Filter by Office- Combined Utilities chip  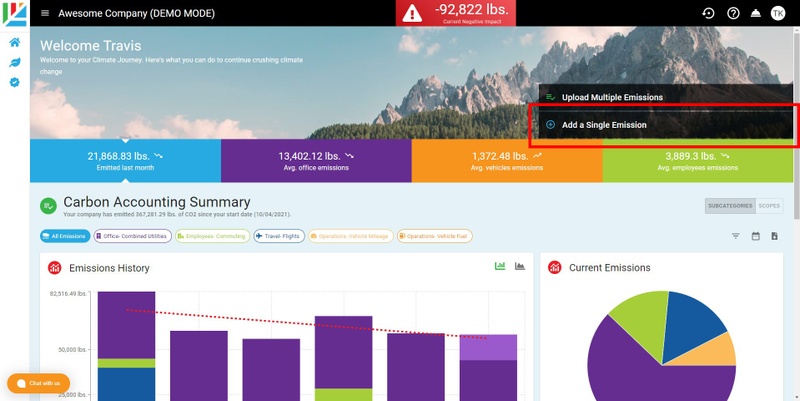133,236
